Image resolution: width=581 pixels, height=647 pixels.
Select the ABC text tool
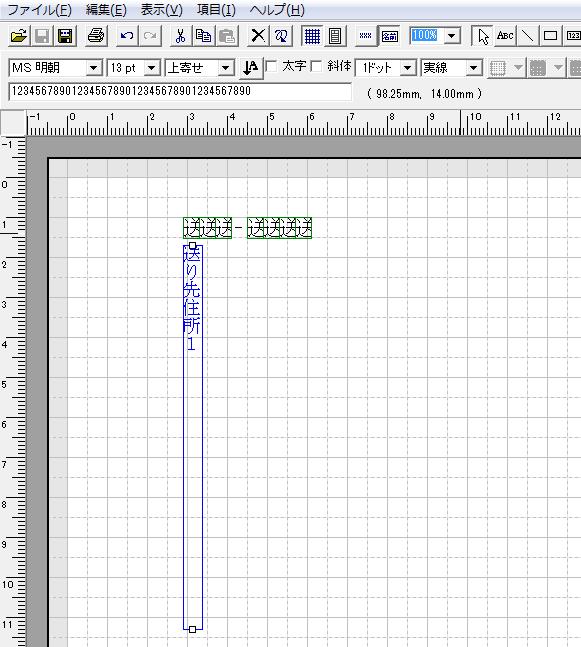[505, 36]
